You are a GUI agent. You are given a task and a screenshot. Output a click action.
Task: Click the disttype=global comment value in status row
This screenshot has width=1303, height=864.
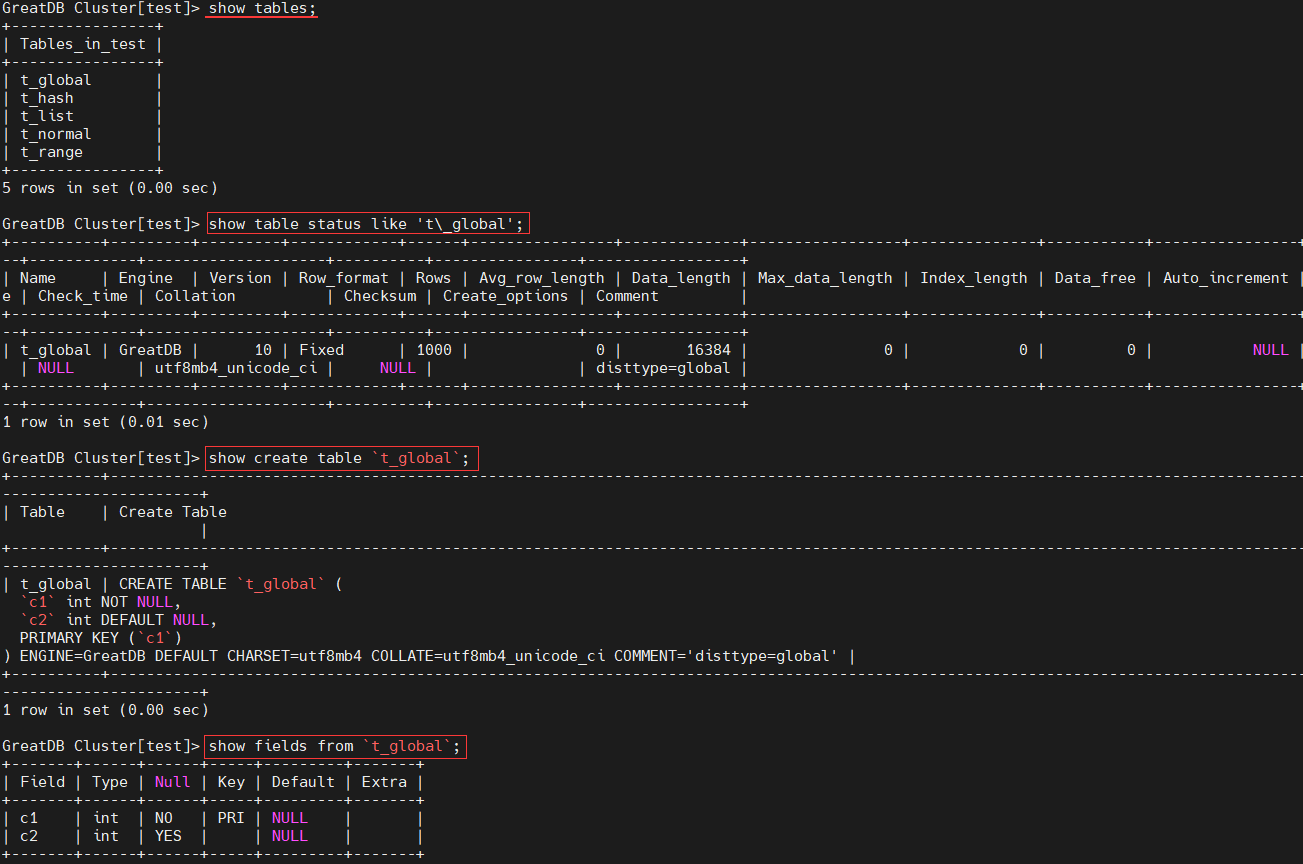pyautogui.click(x=663, y=368)
